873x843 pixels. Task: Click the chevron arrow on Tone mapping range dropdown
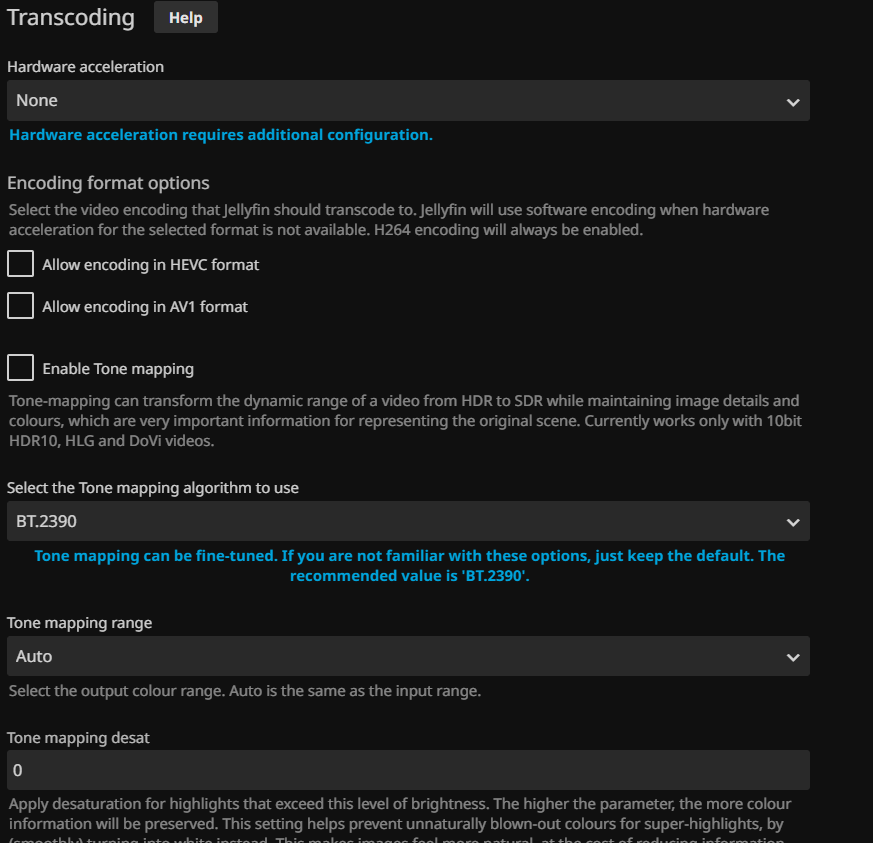[792, 658]
